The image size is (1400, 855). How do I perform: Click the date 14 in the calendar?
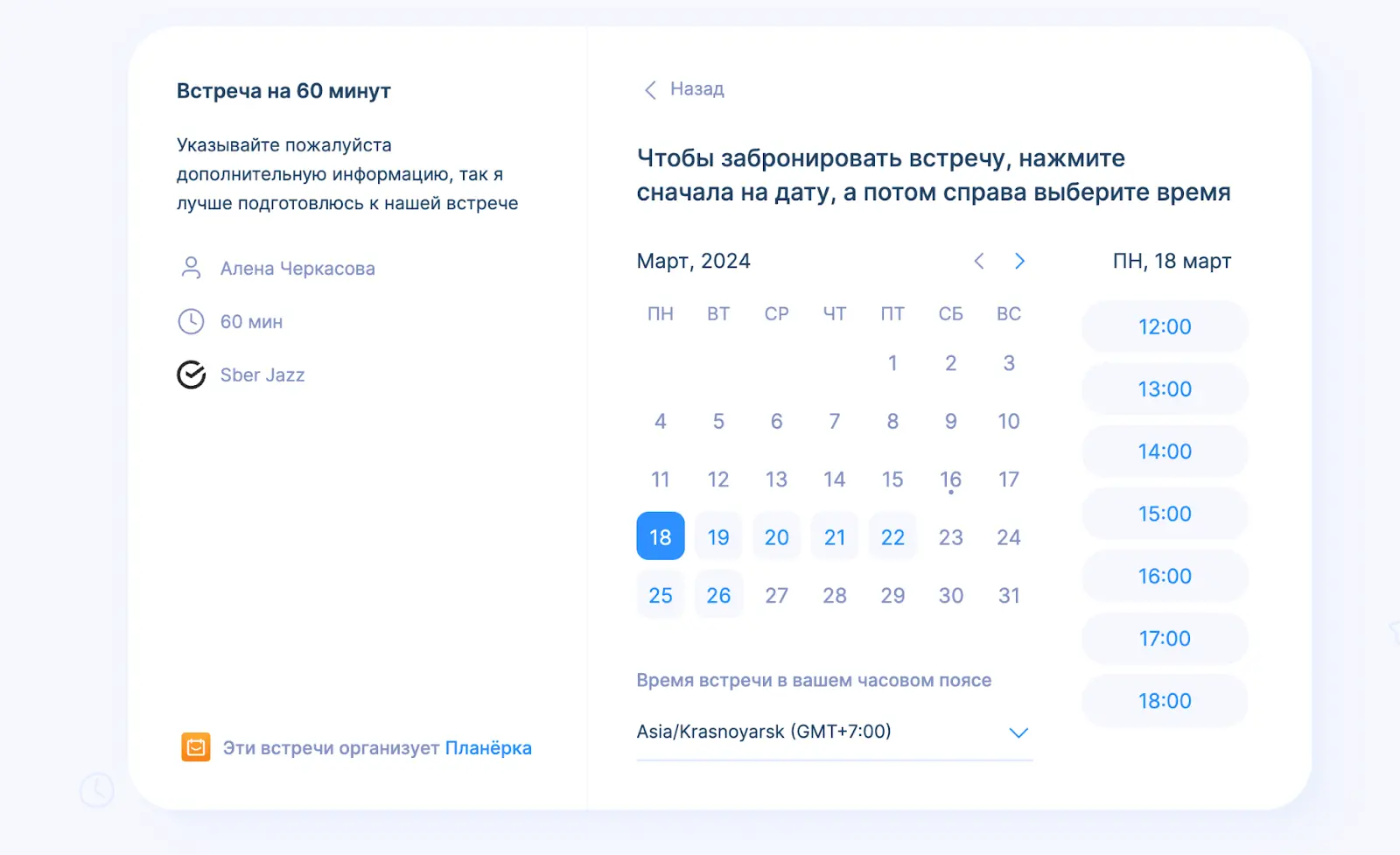(x=835, y=480)
